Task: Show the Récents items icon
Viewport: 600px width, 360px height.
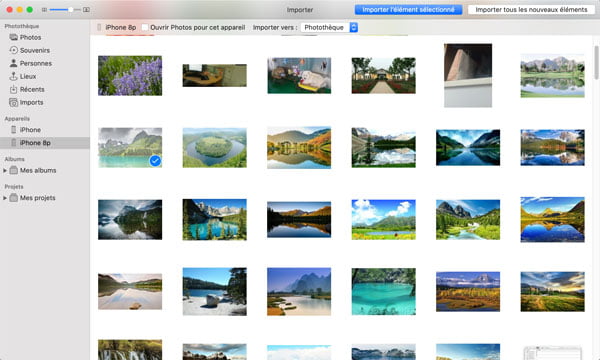Action: coord(13,89)
